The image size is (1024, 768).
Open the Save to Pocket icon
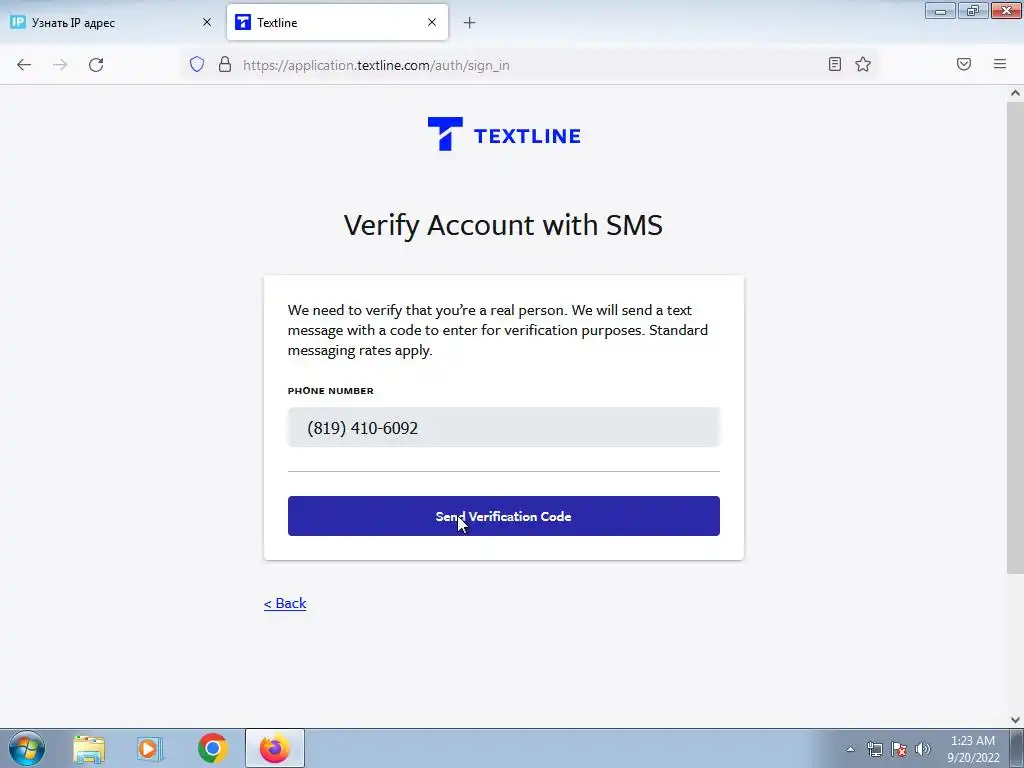[x=964, y=64]
